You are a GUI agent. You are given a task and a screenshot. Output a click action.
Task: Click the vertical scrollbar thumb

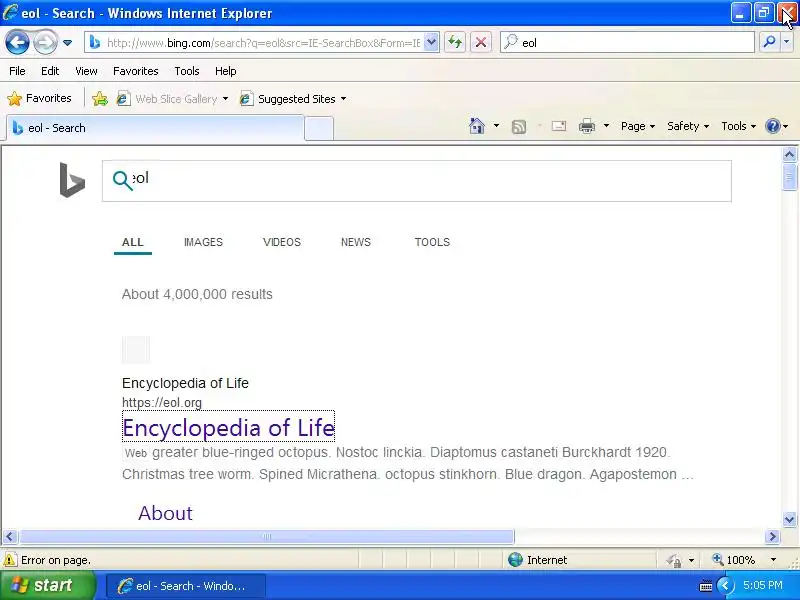(789, 177)
